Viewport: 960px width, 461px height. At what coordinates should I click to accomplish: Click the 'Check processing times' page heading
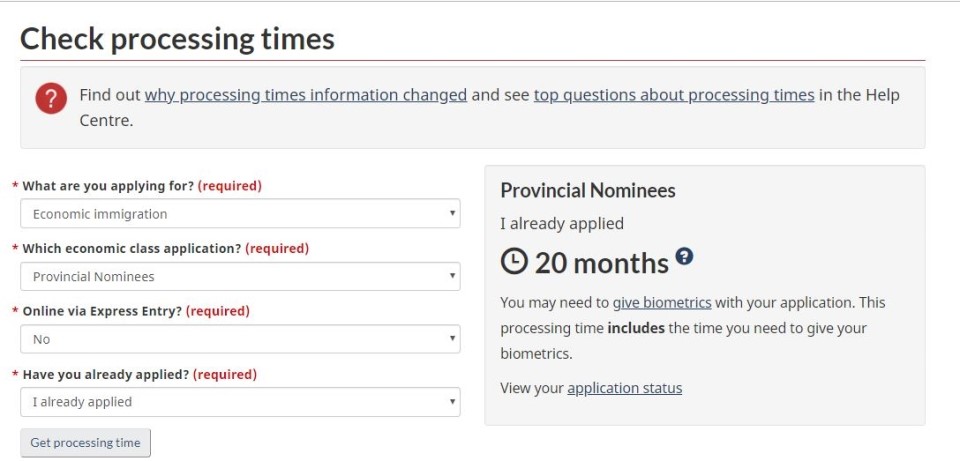tap(178, 39)
